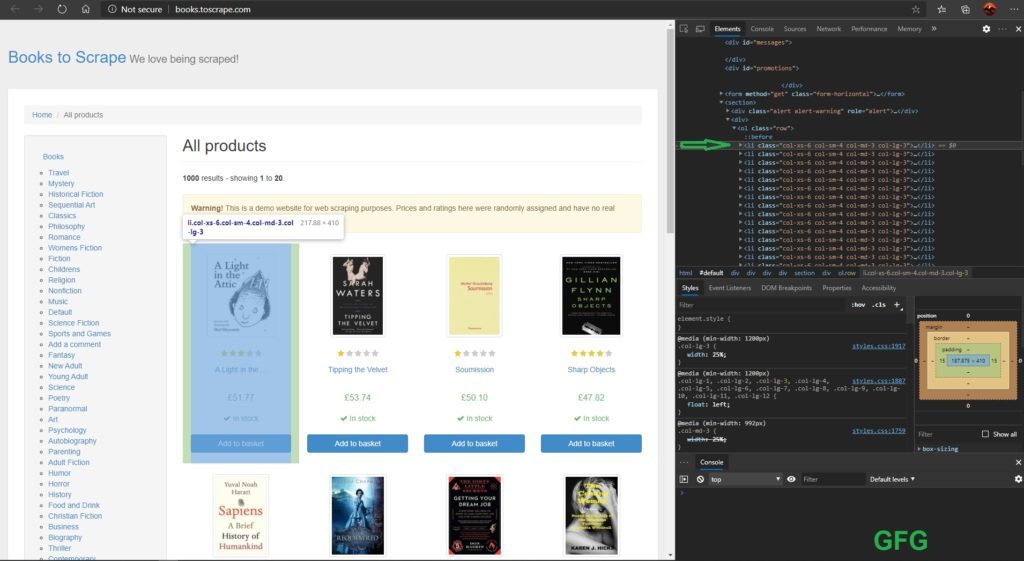The image size is (1024, 561).
Task: Reload the page with the refresh icon
Action: point(62,9)
